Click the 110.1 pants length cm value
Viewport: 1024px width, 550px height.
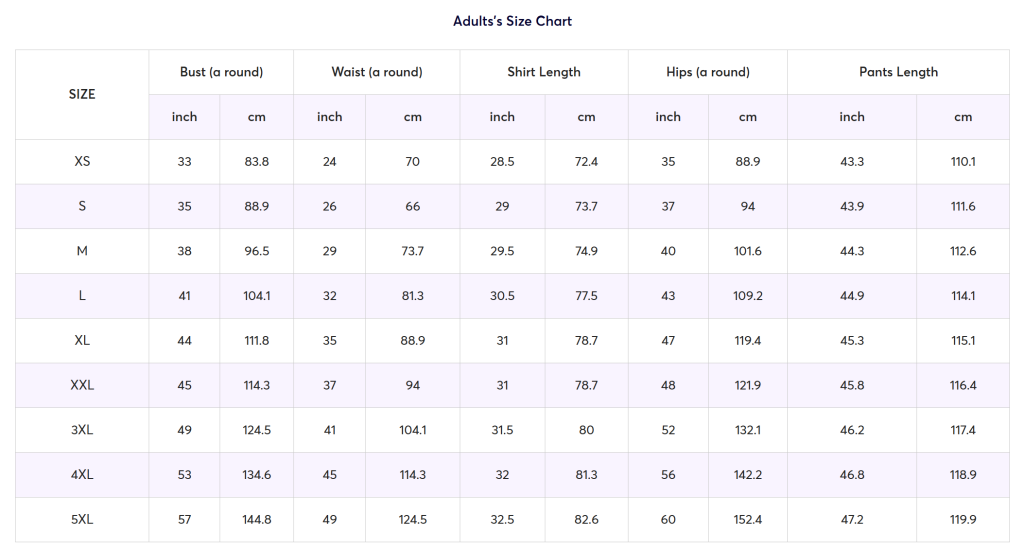963,161
